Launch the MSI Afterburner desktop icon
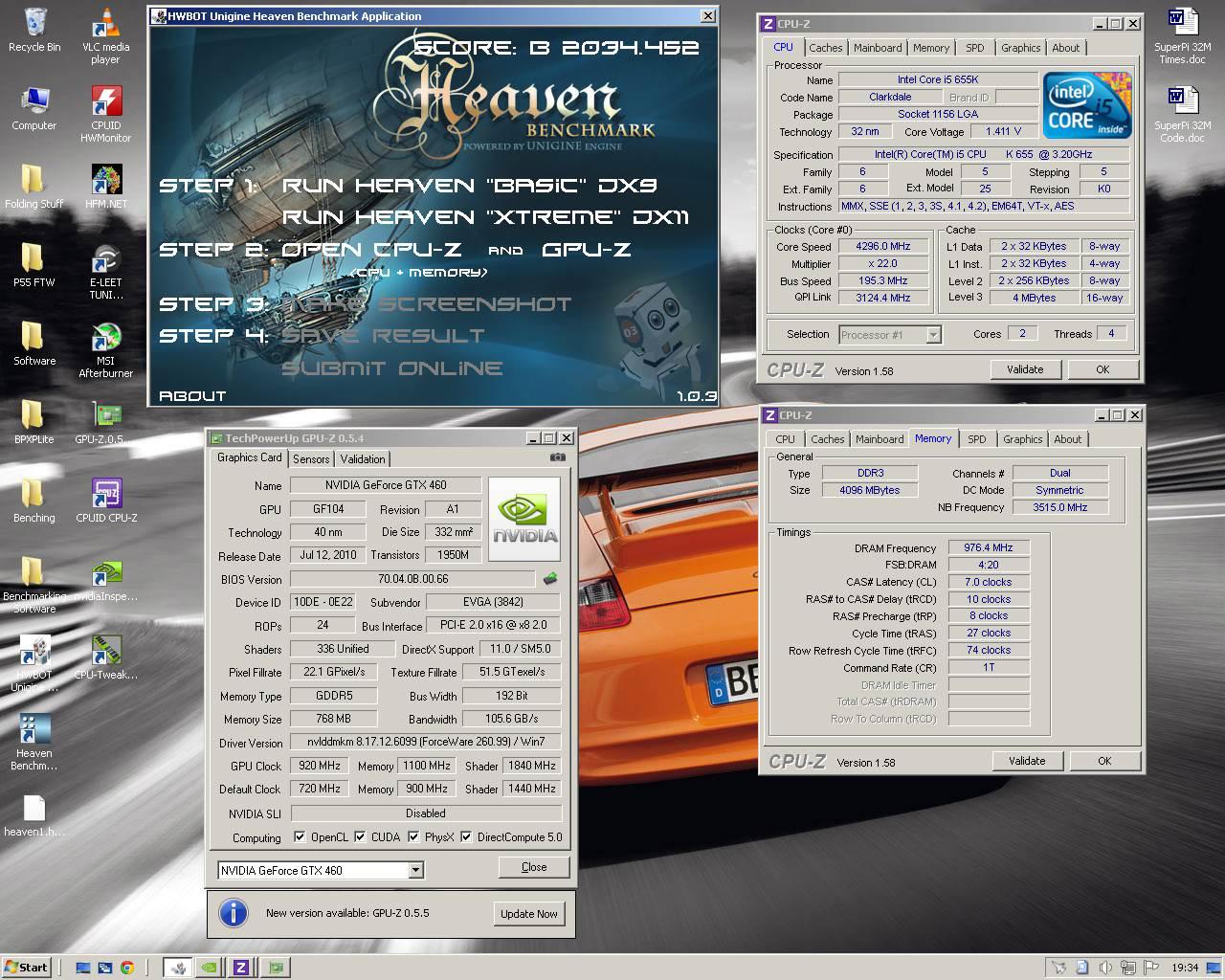The width and height of the screenshot is (1225, 980). [x=105, y=349]
